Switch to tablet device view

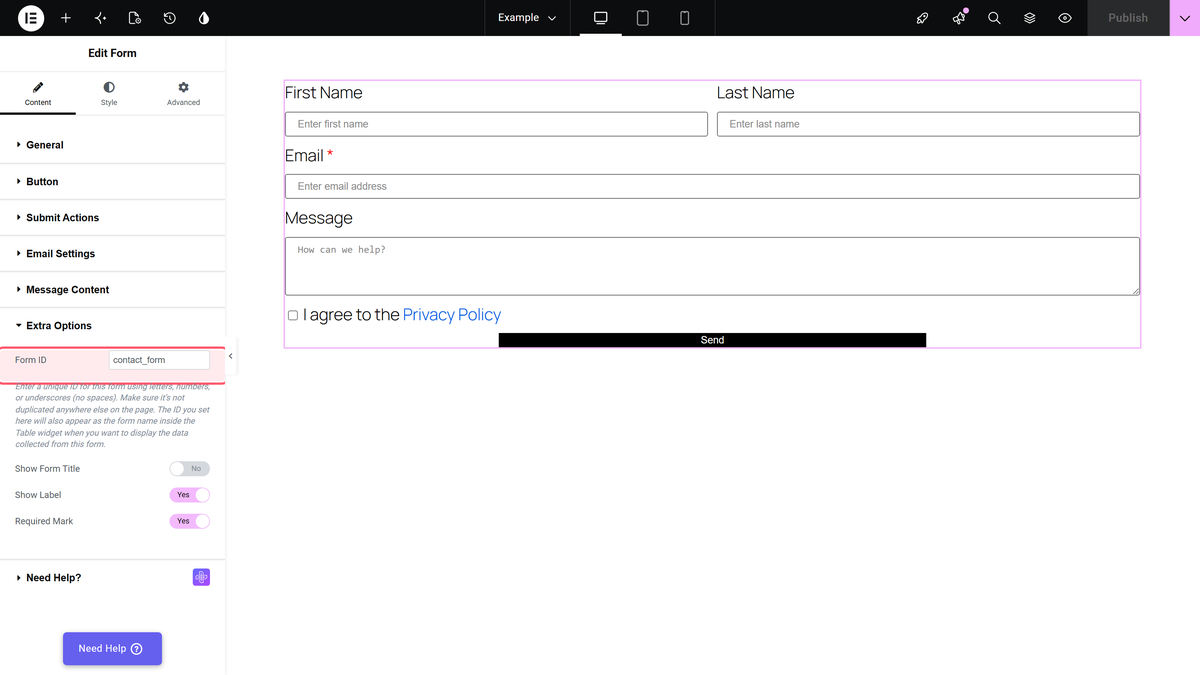coord(643,18)
